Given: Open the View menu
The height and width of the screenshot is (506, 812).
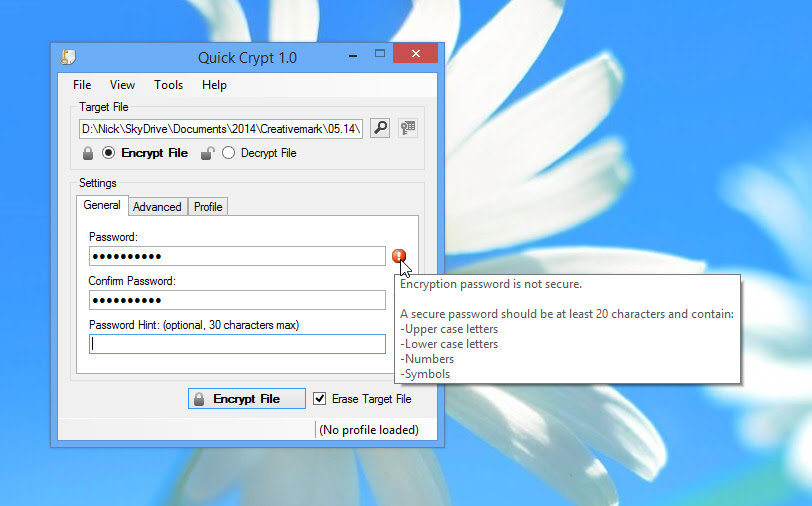Looking at the screenshot, I should click(x=122, y=85).
